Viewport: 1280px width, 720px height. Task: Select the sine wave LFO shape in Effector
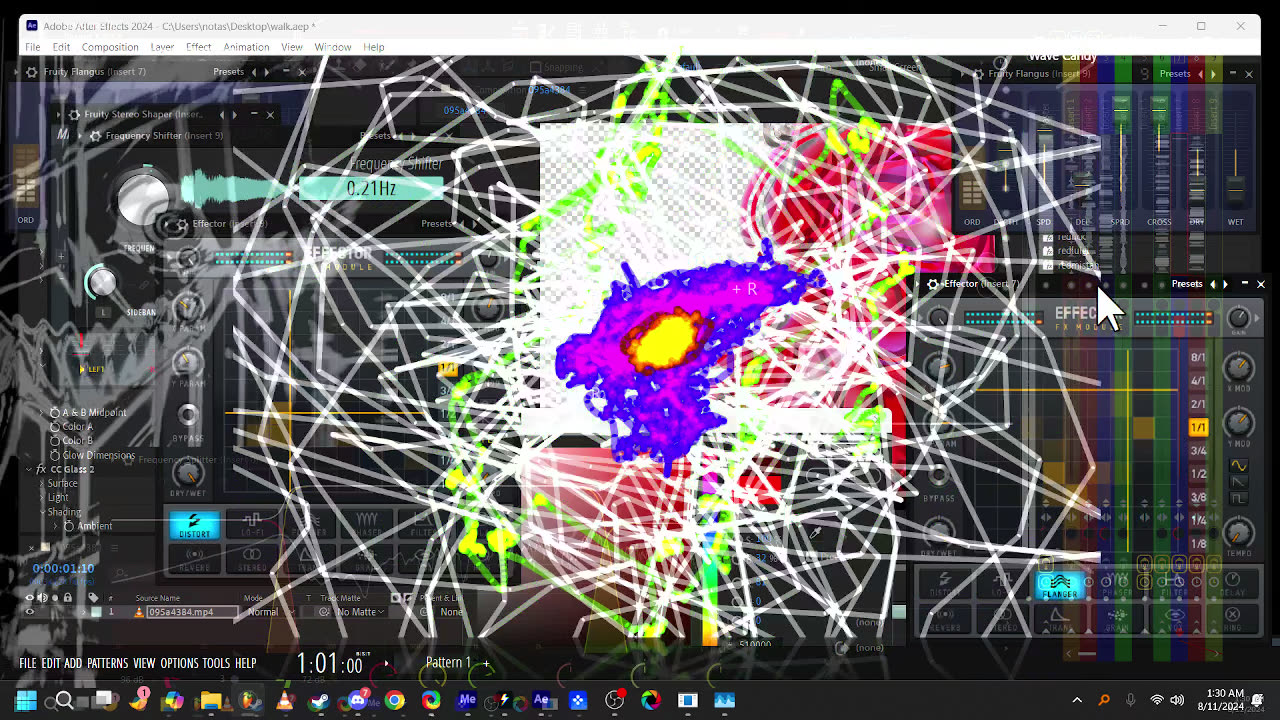click(1238, 466)
